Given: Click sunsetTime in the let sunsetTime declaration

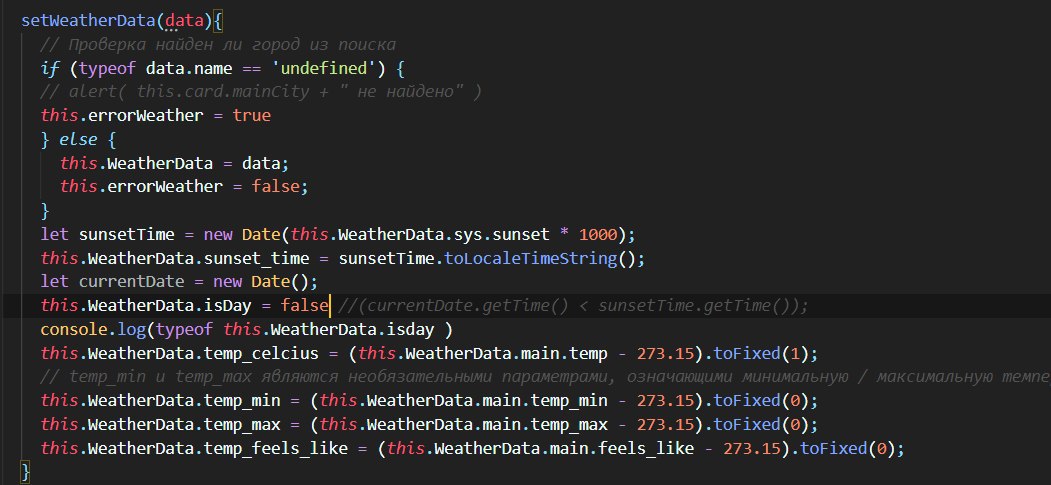Looking at the screenshot, I should click(x=127, y=234).
